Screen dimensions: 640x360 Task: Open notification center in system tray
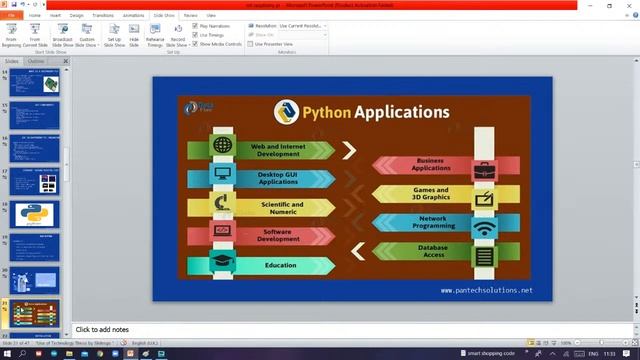coord(627,353)
